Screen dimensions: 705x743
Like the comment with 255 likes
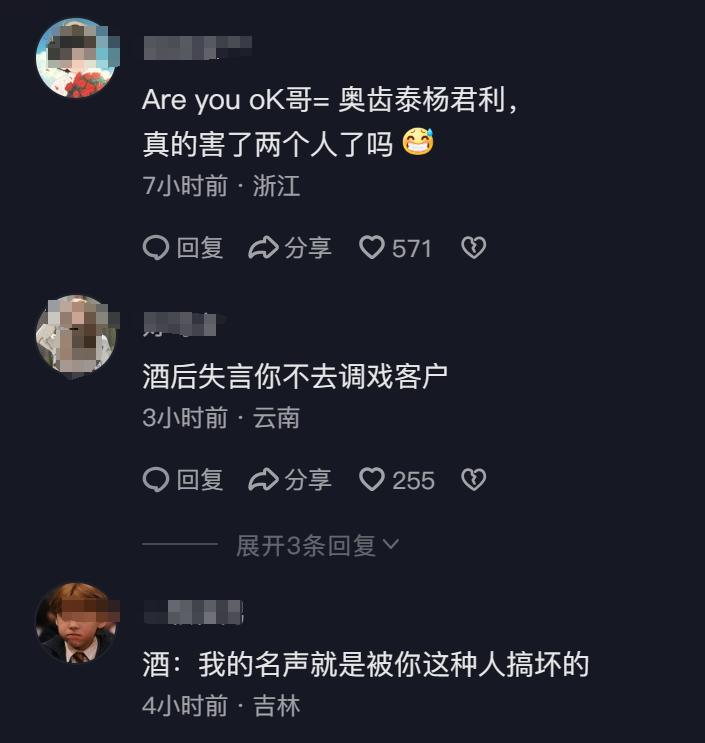(x=372, y=480)
